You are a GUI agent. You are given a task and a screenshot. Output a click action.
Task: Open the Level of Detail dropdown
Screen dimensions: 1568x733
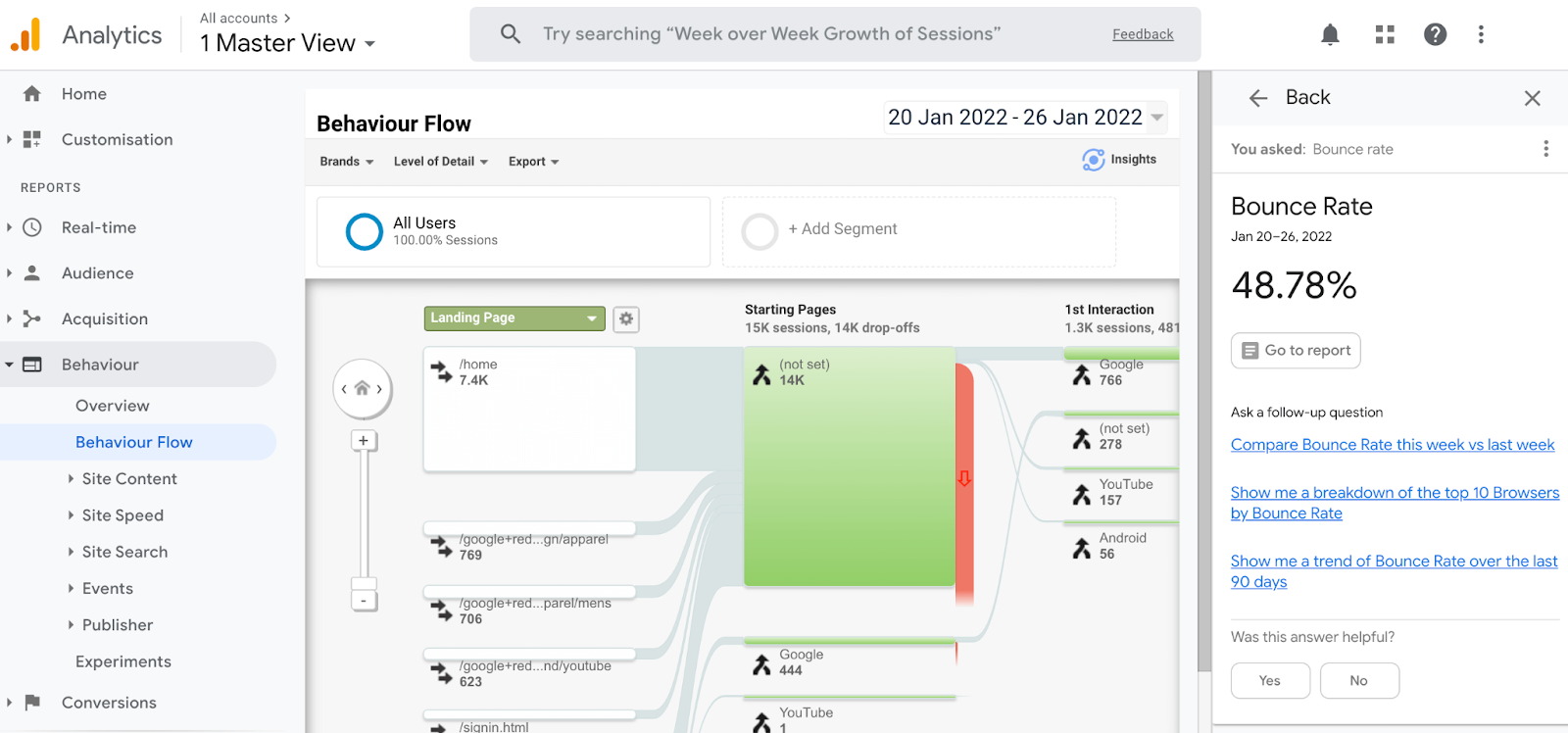(x=440, y=162)
